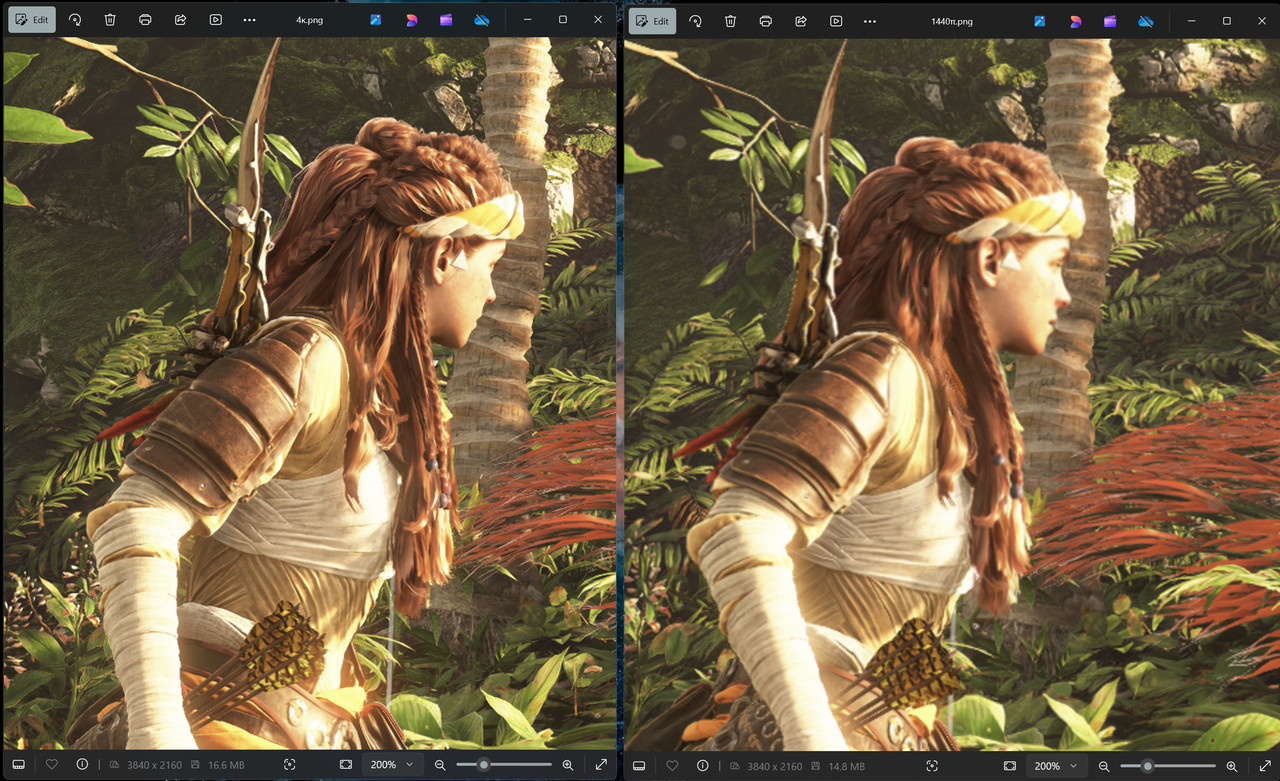Click the 4к.png file name title
The height and width of the screenshot is (781, 1280).
tap(310, 20)
